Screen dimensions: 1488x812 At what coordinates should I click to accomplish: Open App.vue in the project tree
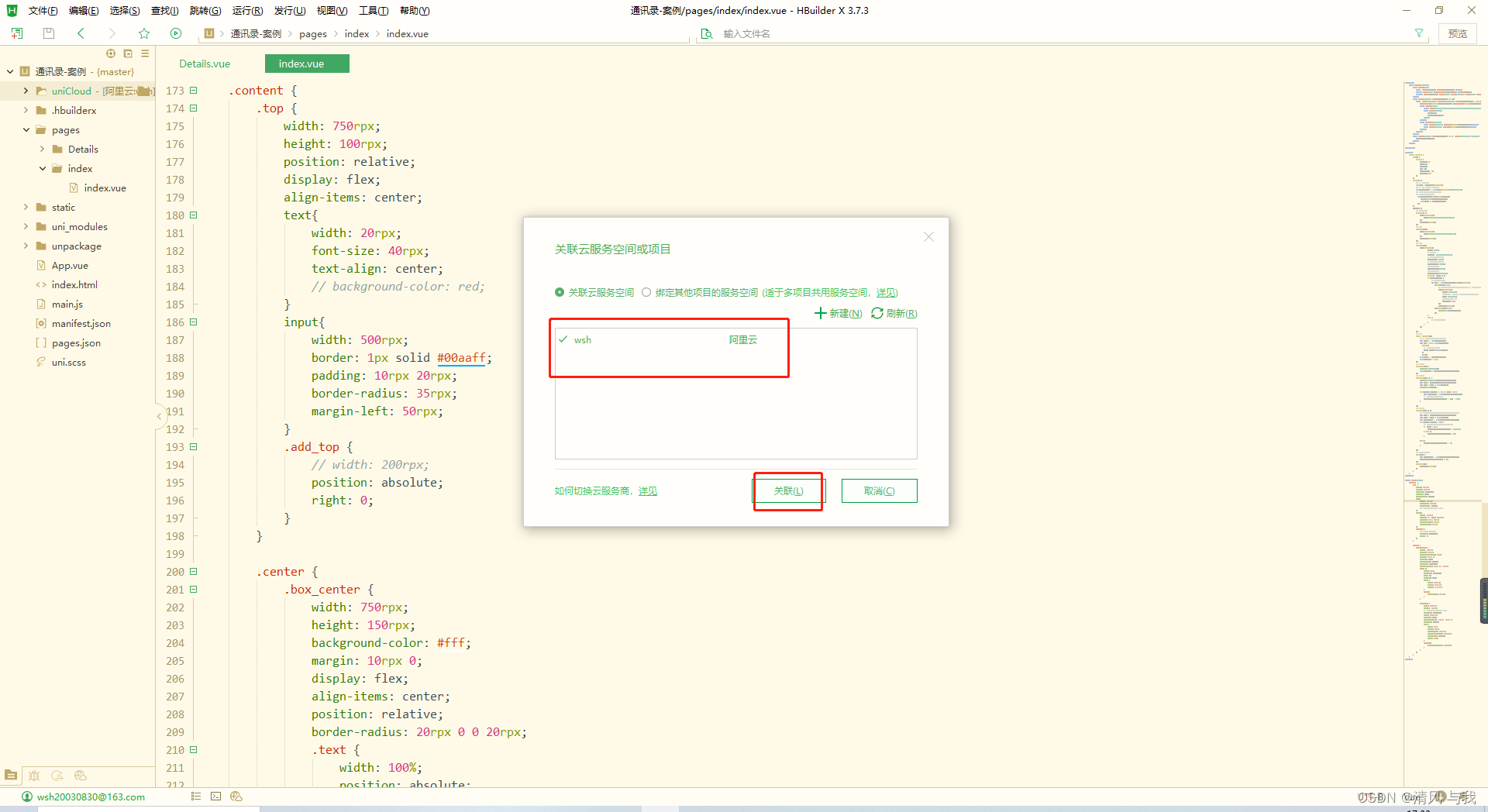tap(70, 265)
